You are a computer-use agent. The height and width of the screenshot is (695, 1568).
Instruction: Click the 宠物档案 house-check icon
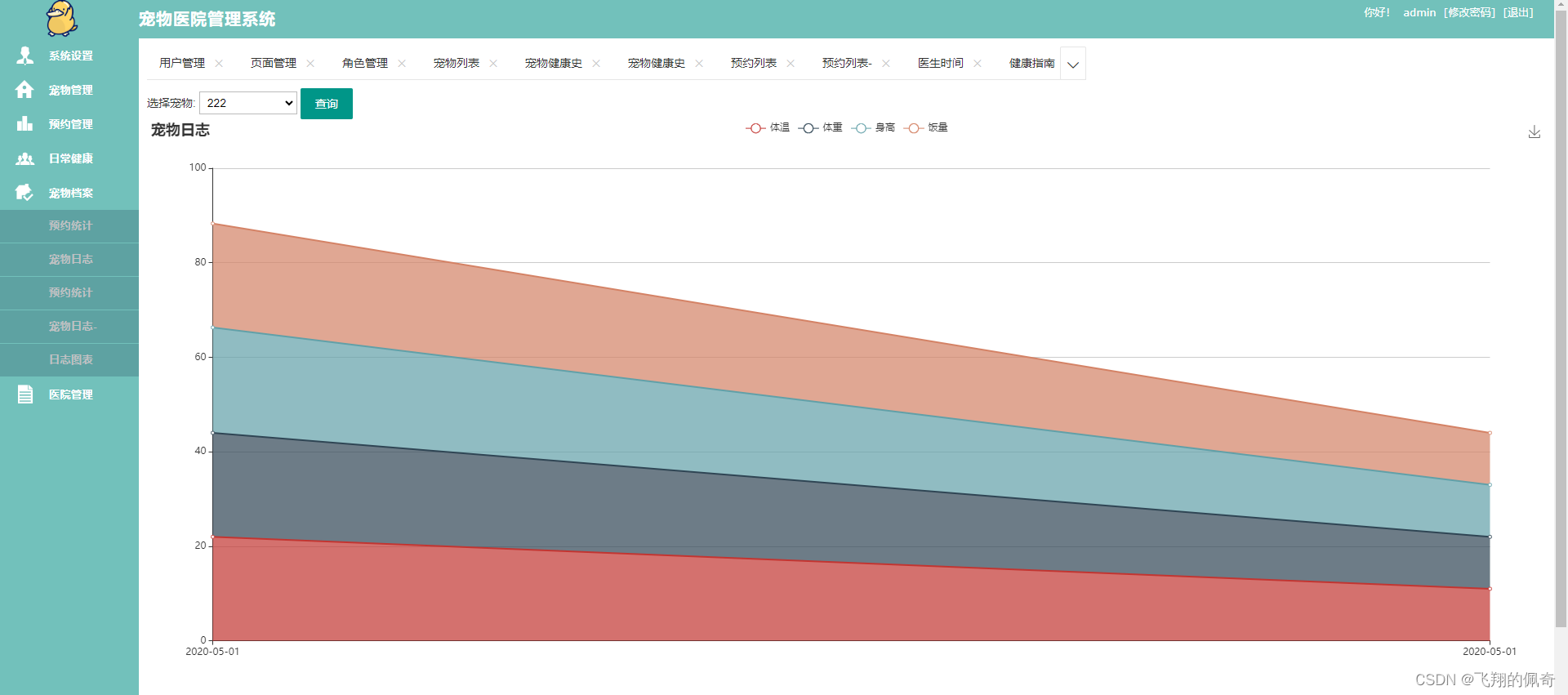pos(25,193)
